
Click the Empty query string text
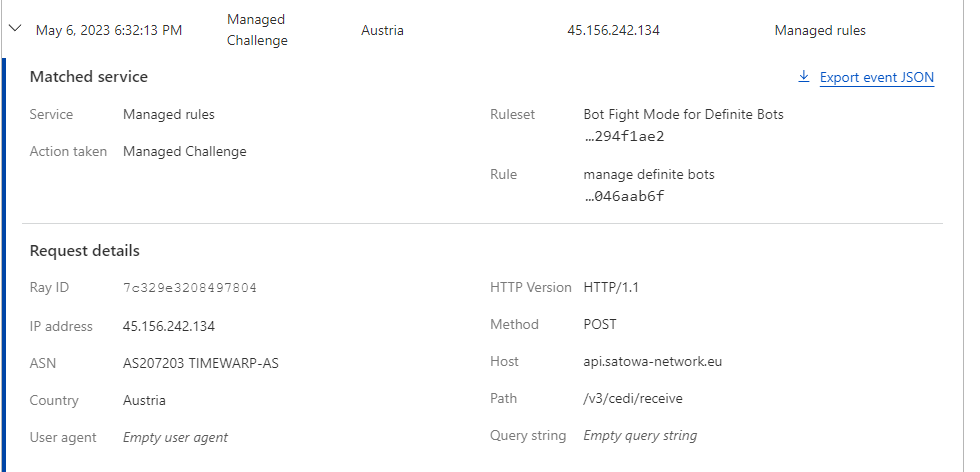640,435
